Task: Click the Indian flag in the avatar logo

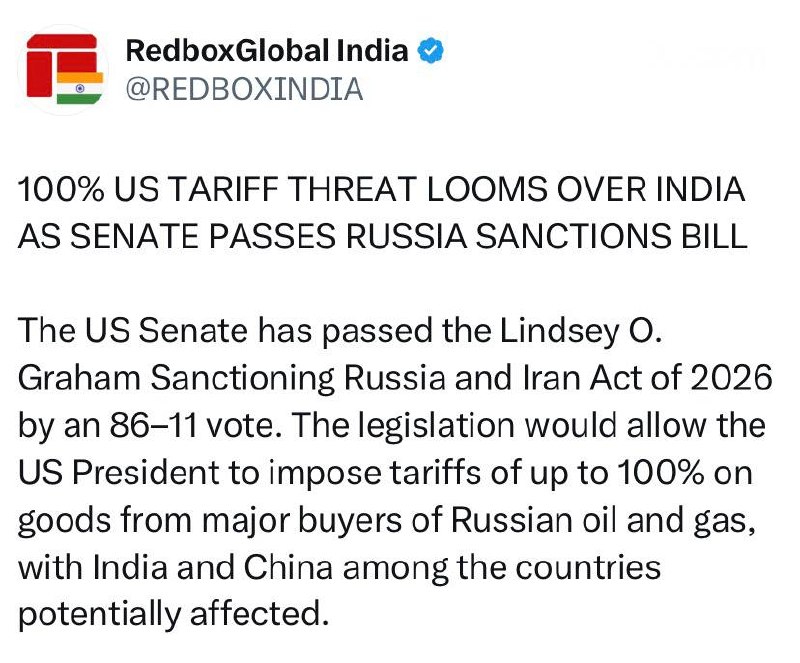Action: point(80,88)
